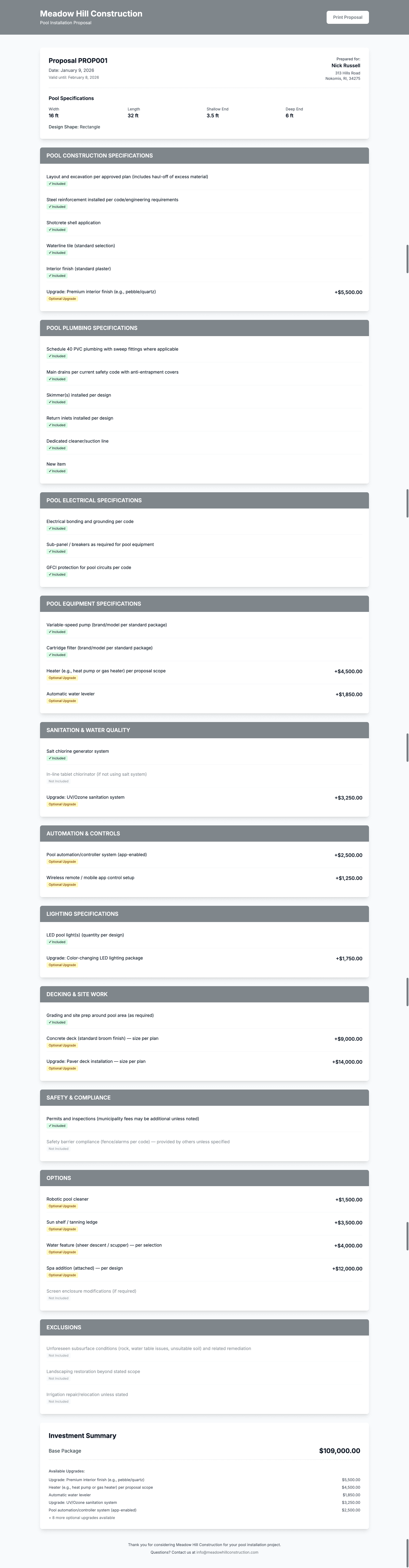Click the checkmark icon beside Skimmer(s) installed item
Image resolution: width=409 pixels, height=1568 pixels.
pyautogui.click(x=50, y=402)
